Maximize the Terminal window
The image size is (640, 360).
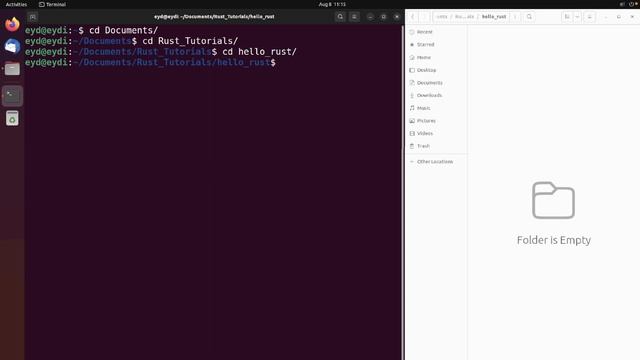(383, 17)
